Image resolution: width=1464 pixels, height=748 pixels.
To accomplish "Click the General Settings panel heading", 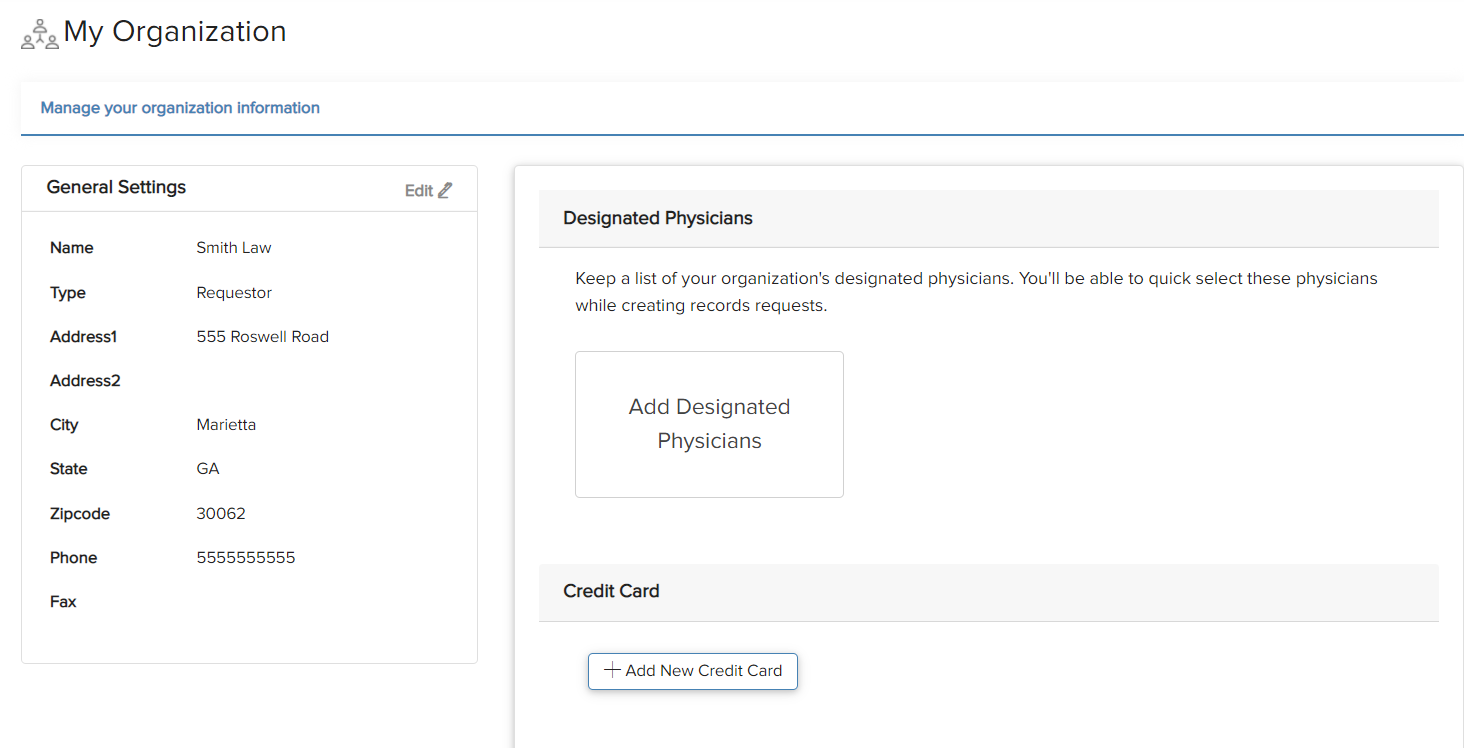I will (x=116, y=187).
